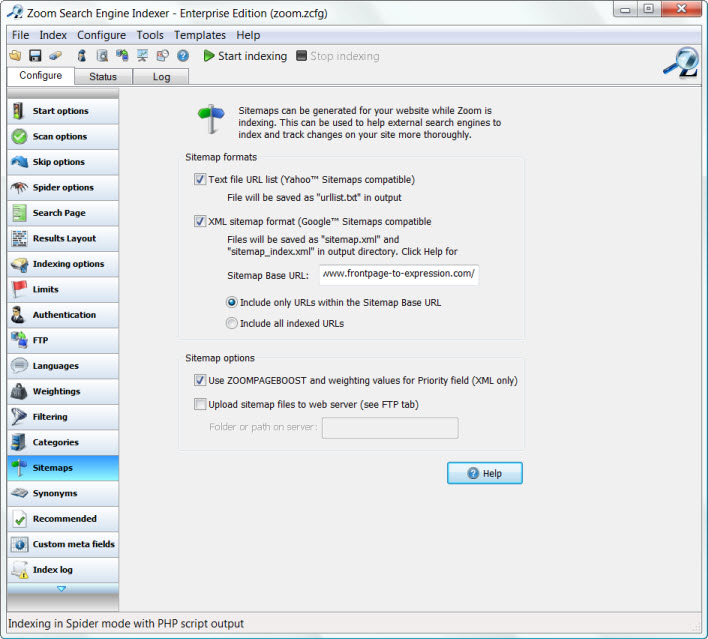This screenshot has width=708, height=639.
Task: Open Authentication section in sidebar
Action: coord(63,315)
